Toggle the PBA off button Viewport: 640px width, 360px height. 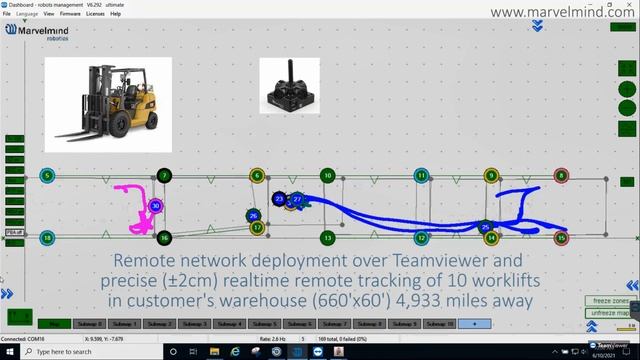15,233
